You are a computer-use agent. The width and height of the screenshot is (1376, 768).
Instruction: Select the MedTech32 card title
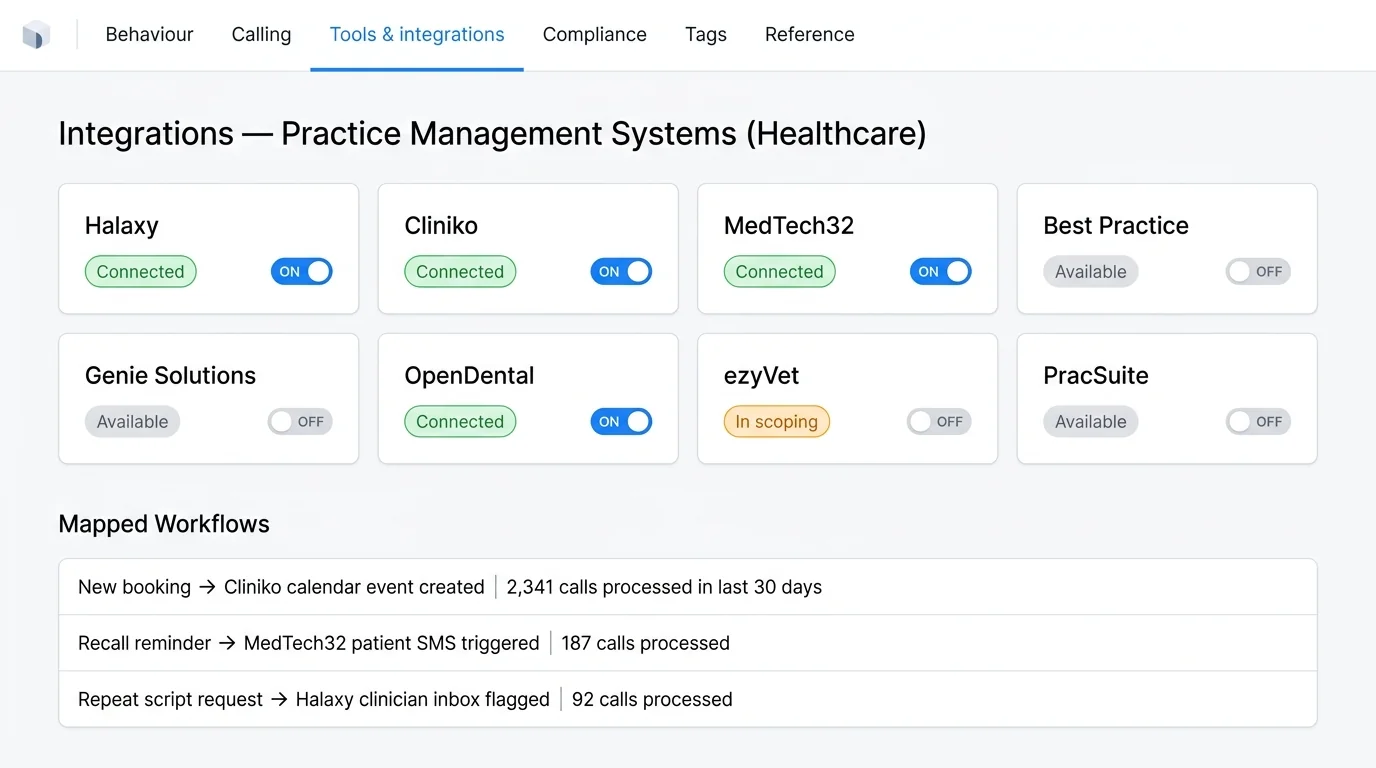pyautogui.click(x=789, y=226)
